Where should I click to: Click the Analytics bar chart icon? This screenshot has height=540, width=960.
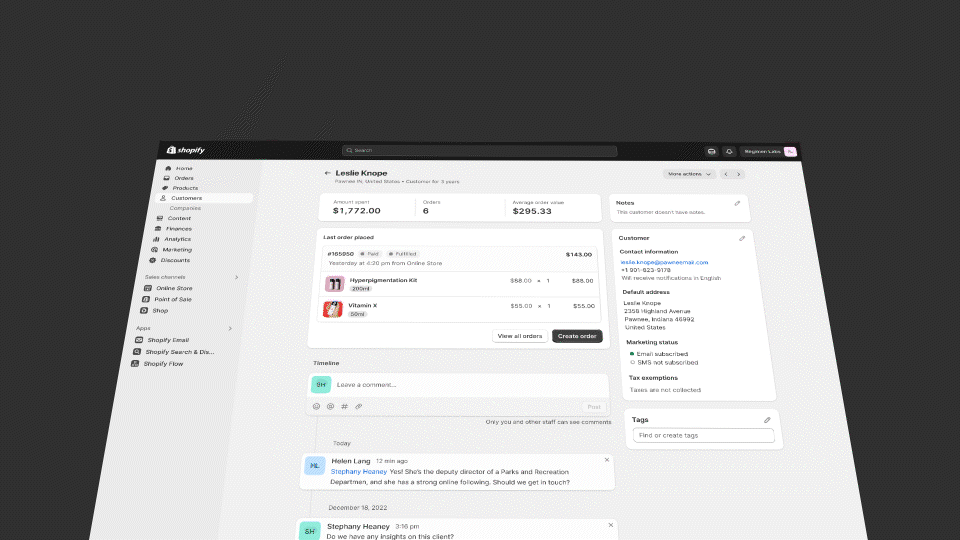pyautogui.click(x=156, y=239)
